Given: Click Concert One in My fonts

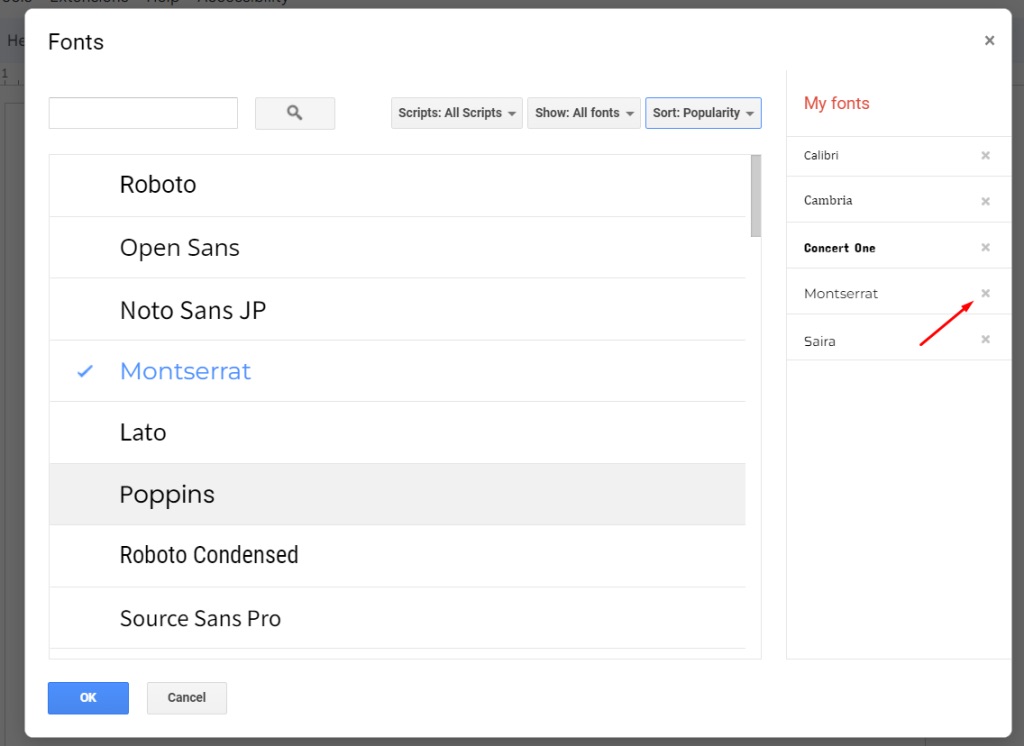Looking at the screenshot, I should point(840,248).
